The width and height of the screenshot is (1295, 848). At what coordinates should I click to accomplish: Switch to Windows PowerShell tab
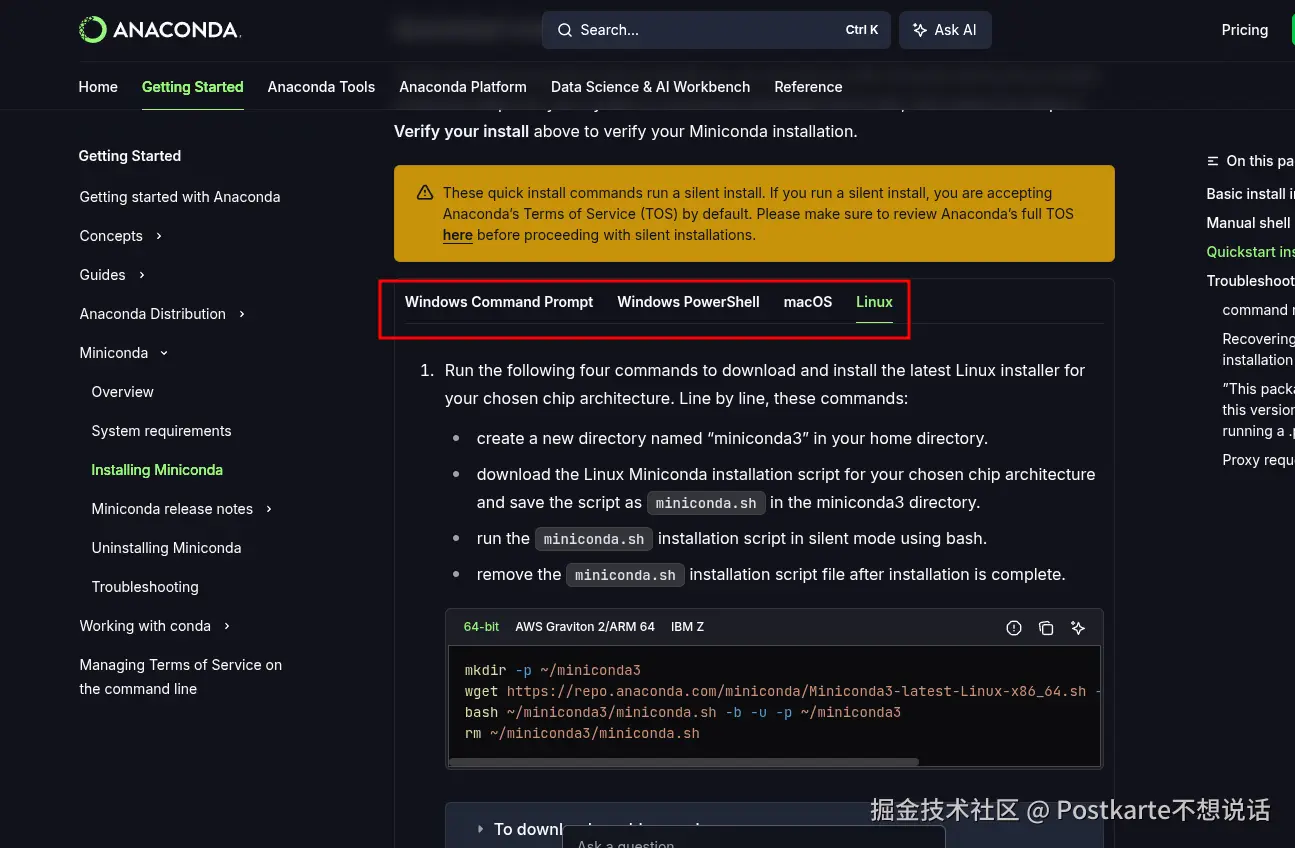[x=688, y=302]
